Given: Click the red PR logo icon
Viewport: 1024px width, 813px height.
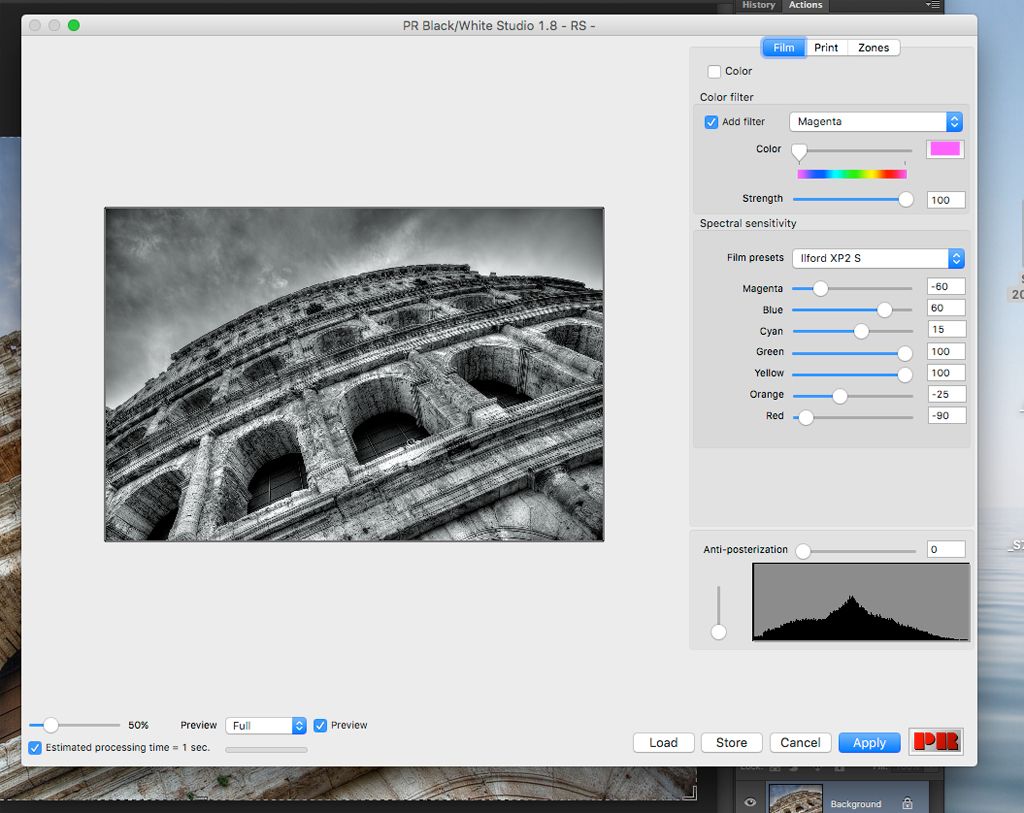Looking at the screenshot, I should point(935,741).
